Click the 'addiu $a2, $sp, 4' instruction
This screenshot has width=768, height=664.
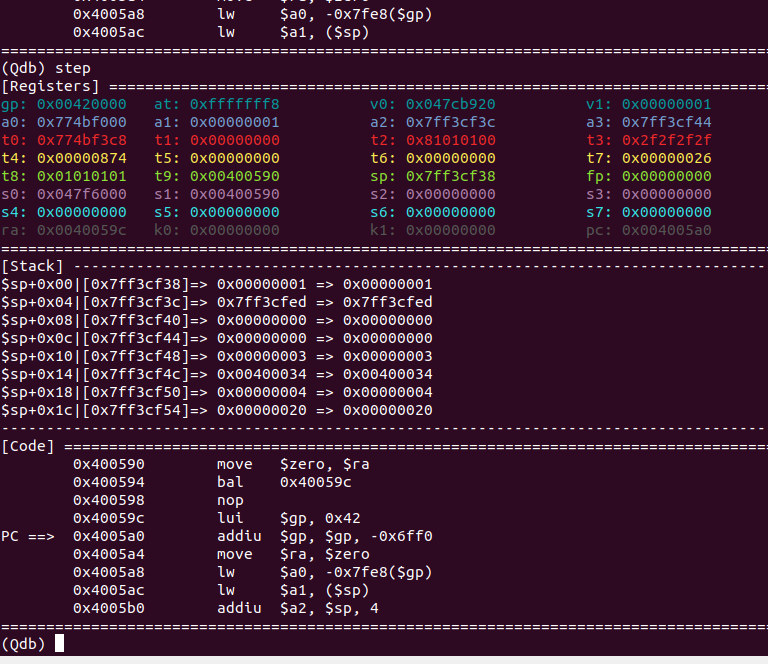click(x=298, y=609)
